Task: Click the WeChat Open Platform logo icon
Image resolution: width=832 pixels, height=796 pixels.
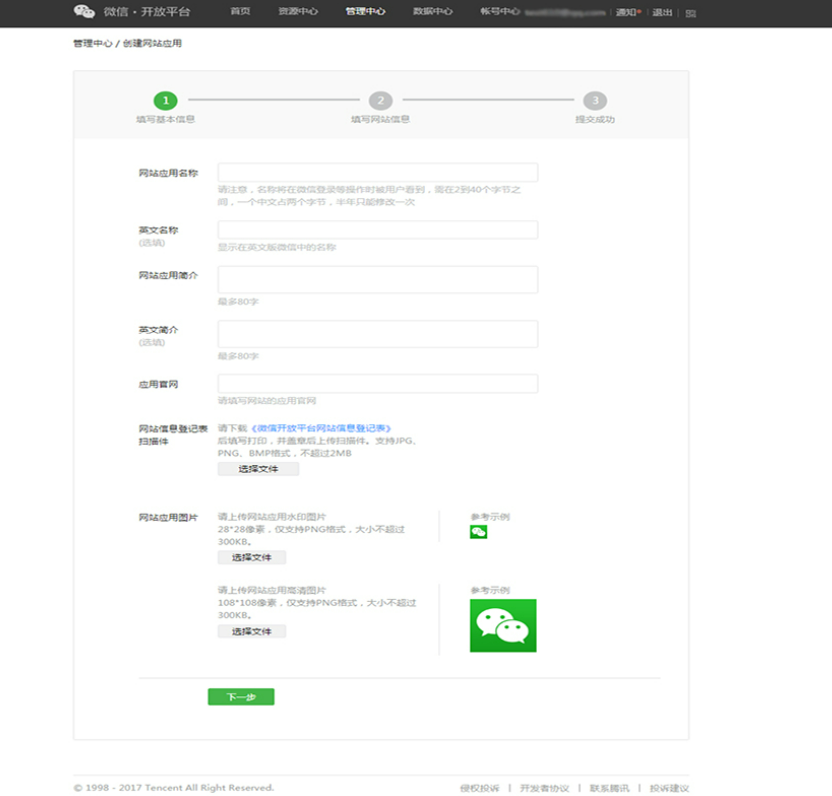Action: coord(84,11)
